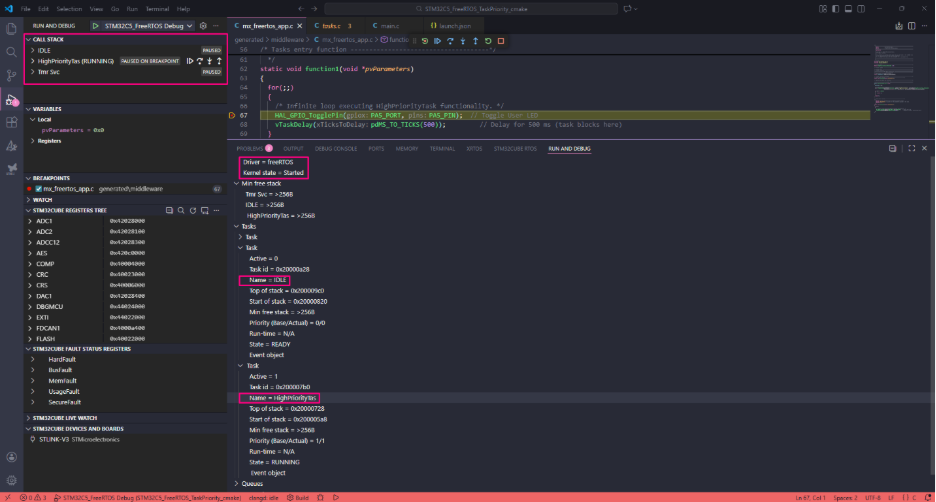This screenshot has height=502, width=936.
Task: Click the Start Debugging green play icon
Action: [96, 24]
